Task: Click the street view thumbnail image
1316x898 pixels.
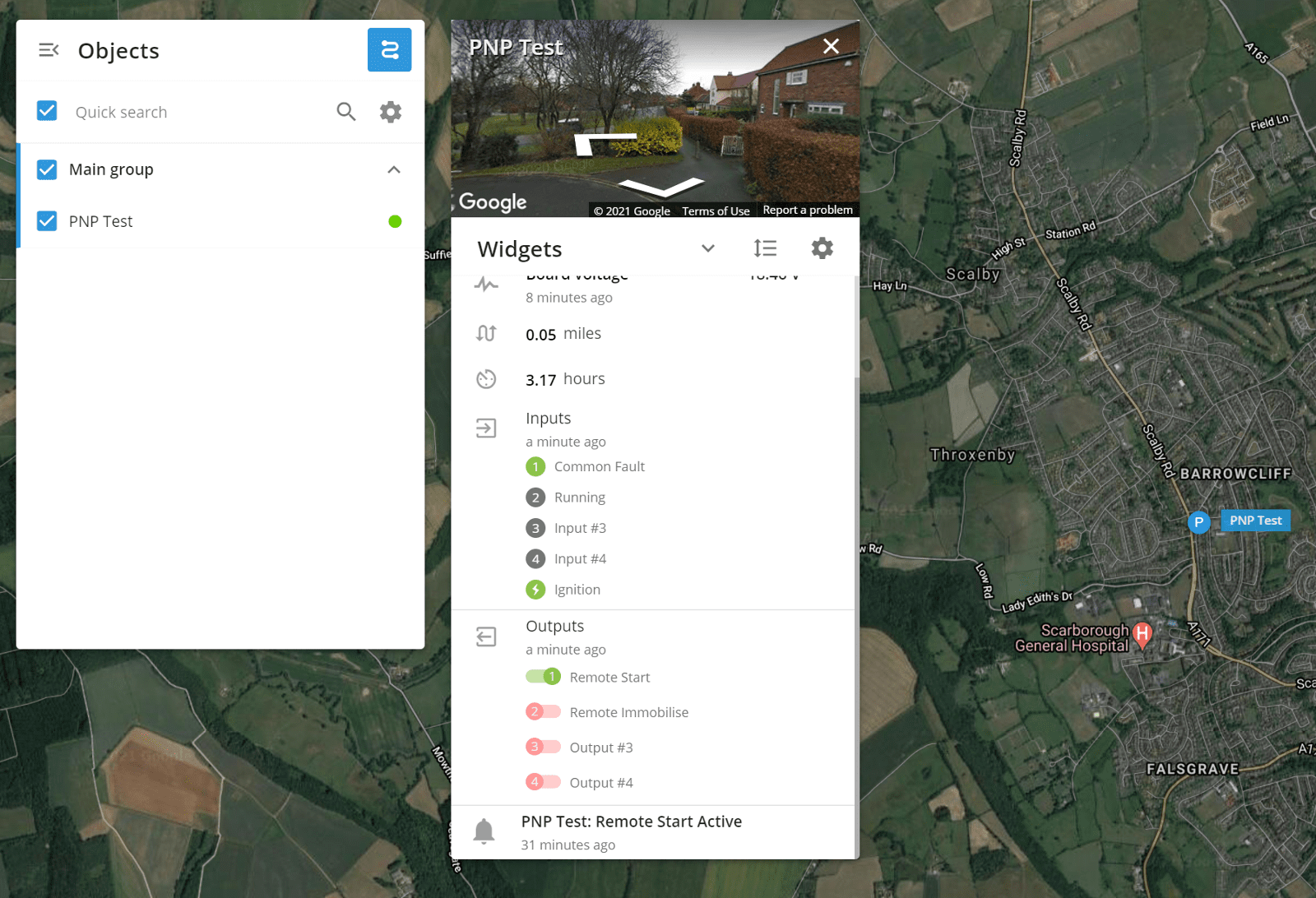Action: (x=656, y=119)
